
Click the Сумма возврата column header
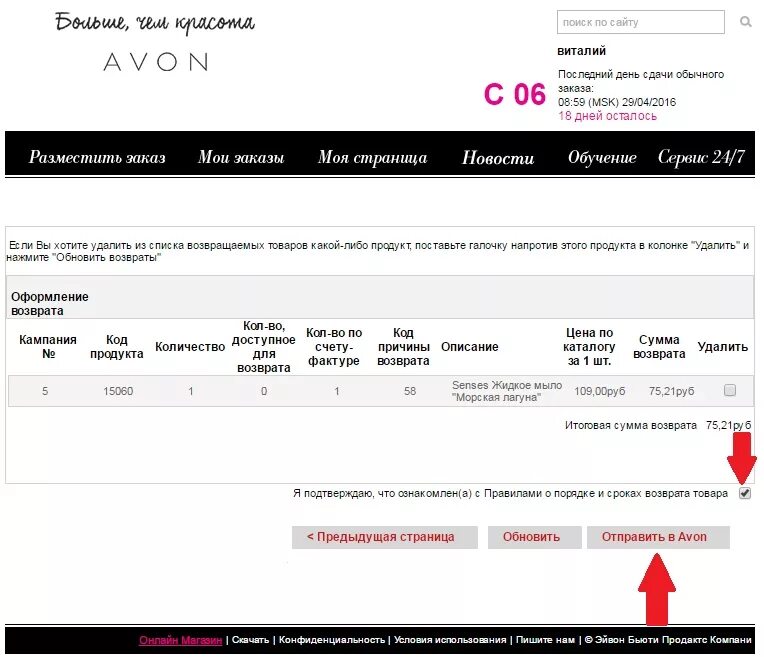[659, 347]
